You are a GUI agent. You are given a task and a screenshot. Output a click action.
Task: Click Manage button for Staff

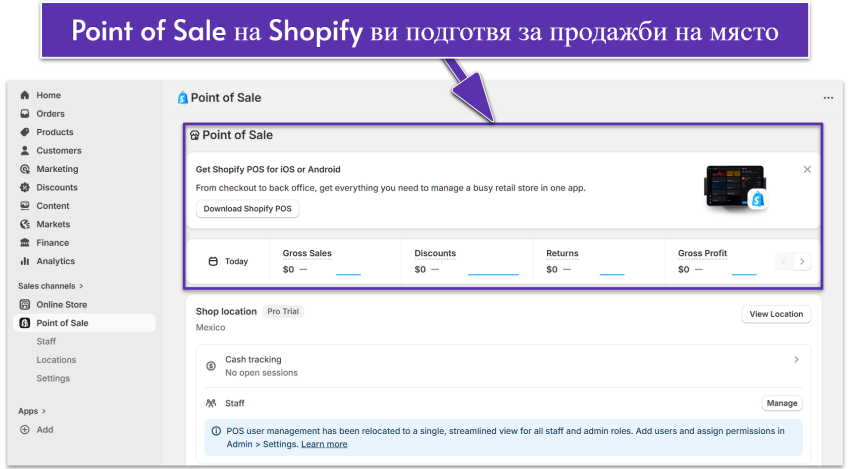tap(782, 403)
